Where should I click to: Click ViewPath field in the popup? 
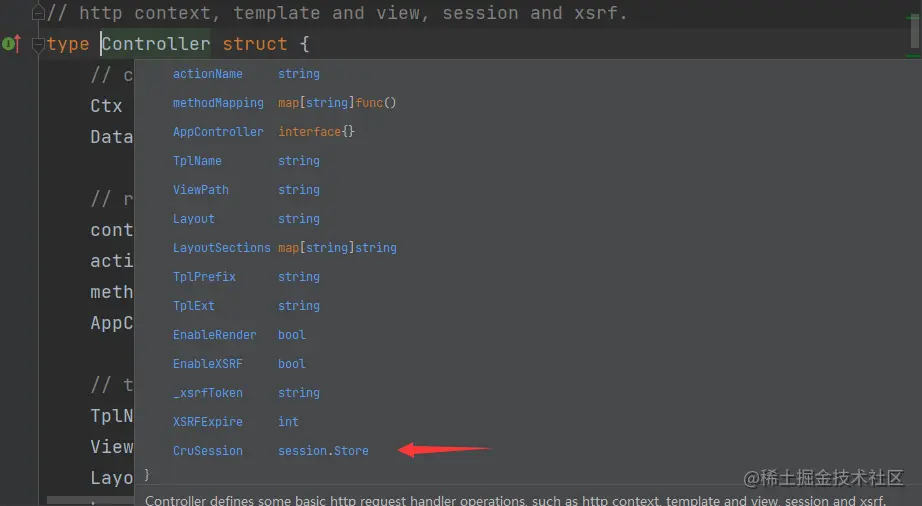click(200, 190)
